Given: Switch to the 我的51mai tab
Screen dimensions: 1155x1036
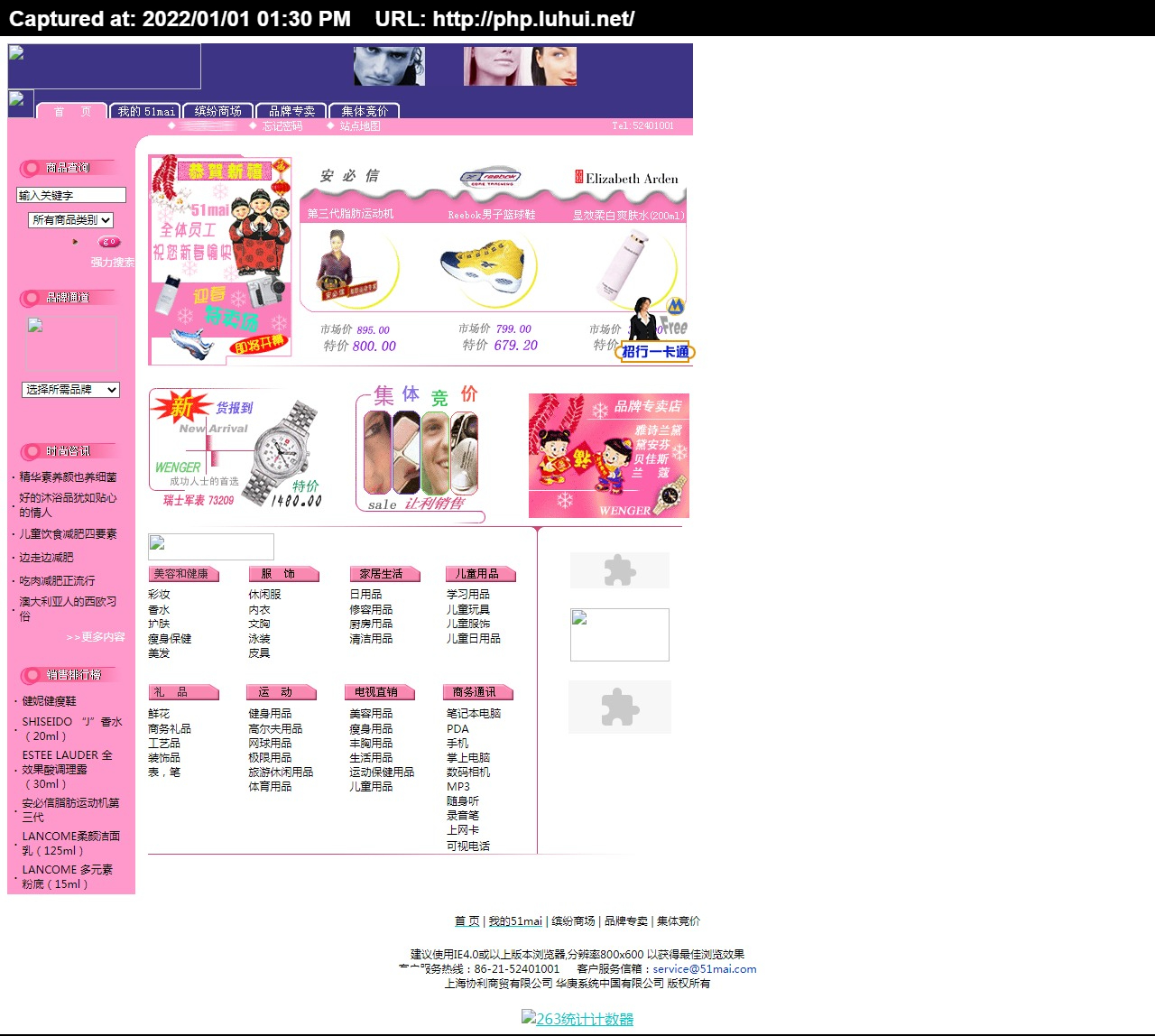Looking at the screenshot, I should [x=145, y=111].
